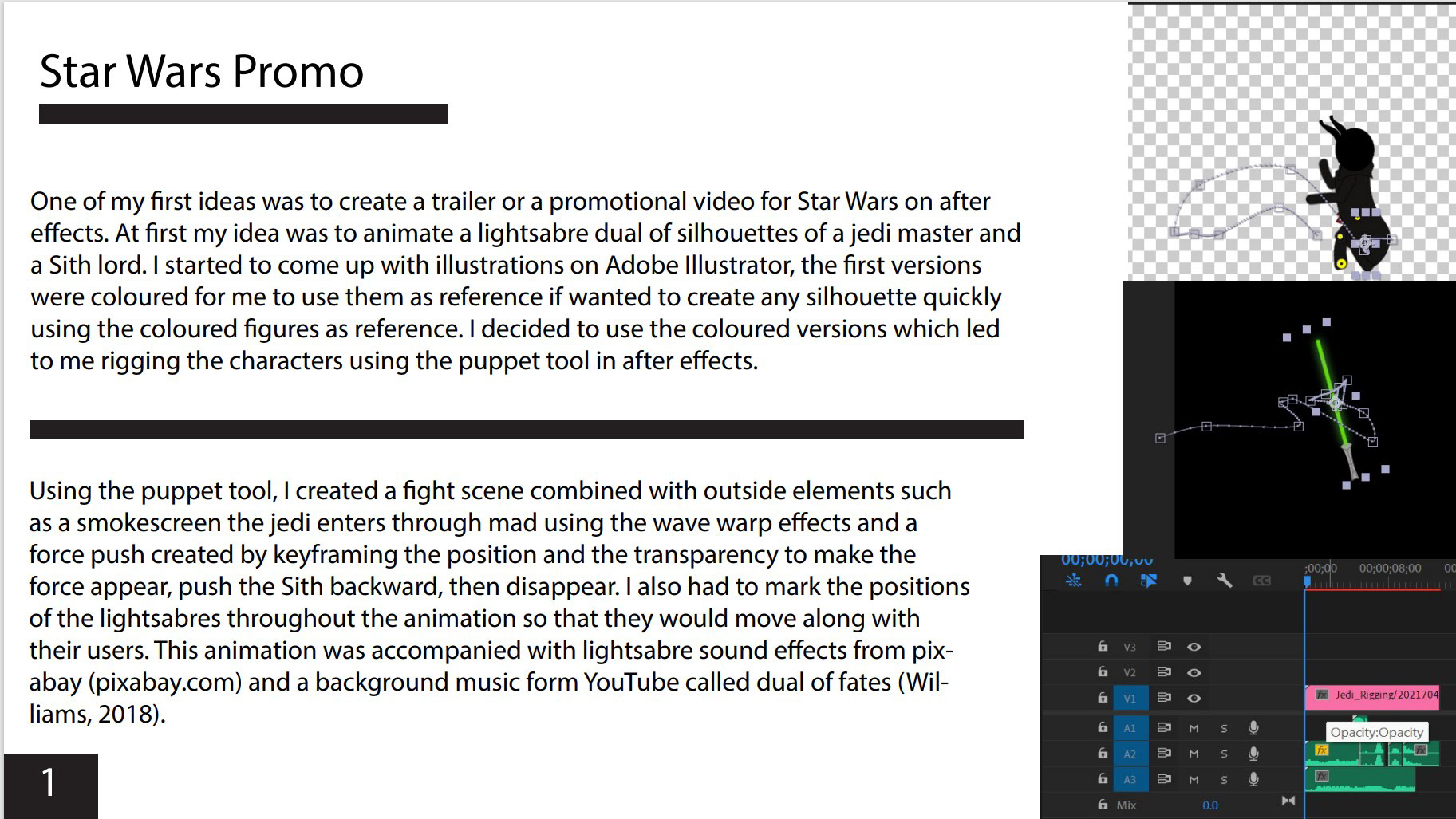This screenshot has height=819, width=1456.
Task: Click the Opacity:Opacity tooltip label
Action: point(1376,732)
